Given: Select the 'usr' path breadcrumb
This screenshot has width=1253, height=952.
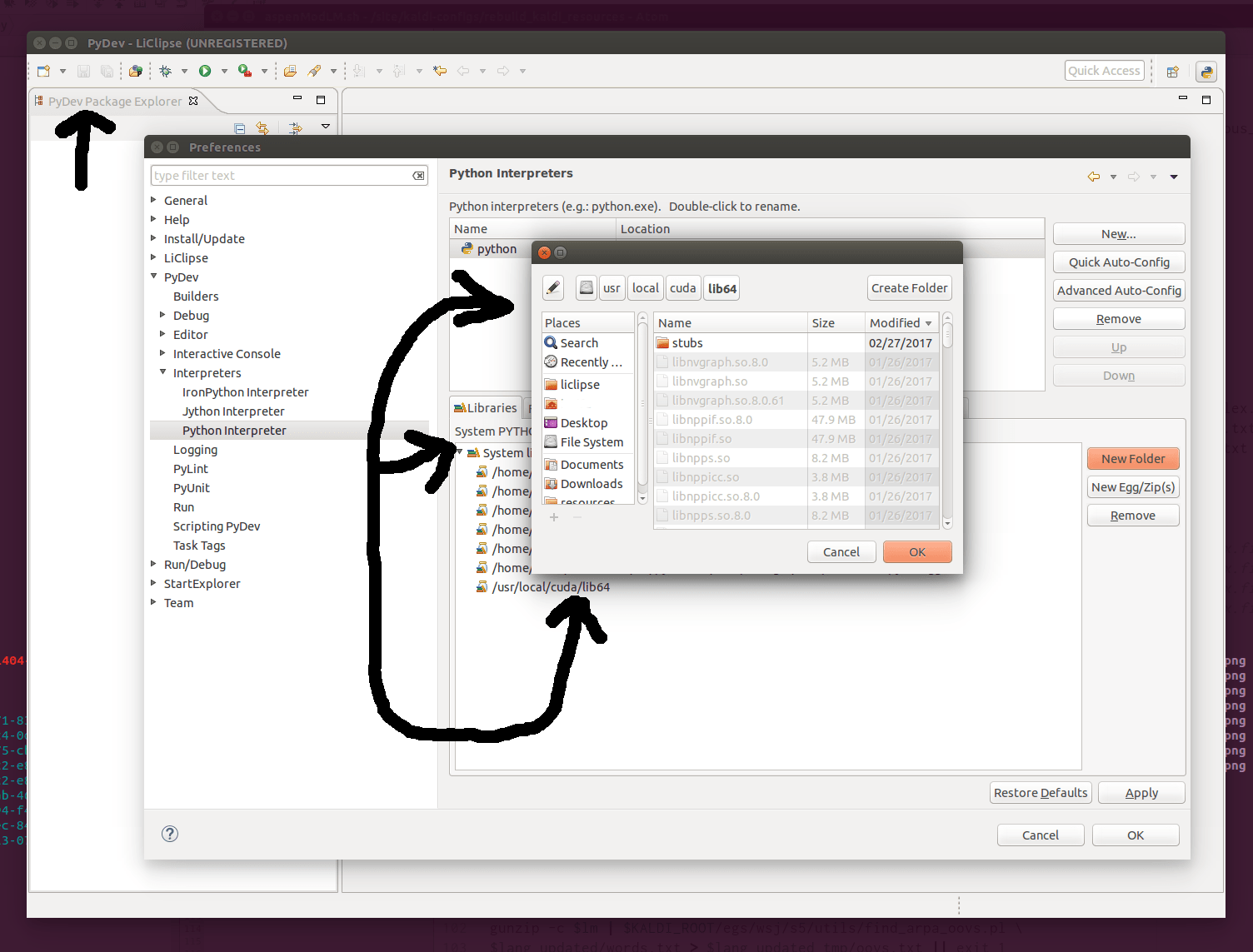Looking at the screenshot, I should point(612,288).
